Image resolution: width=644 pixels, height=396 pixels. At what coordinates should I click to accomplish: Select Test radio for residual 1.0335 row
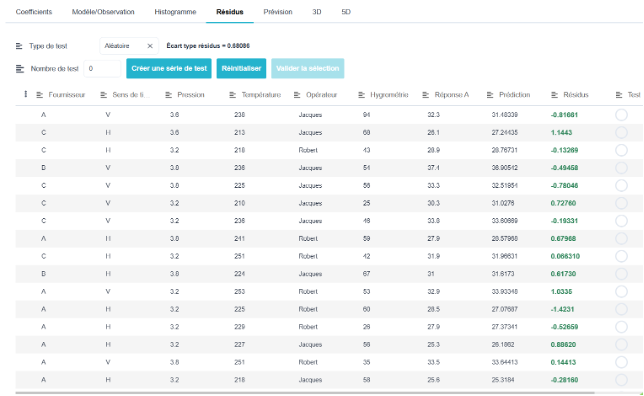click(x=621, y=292)
